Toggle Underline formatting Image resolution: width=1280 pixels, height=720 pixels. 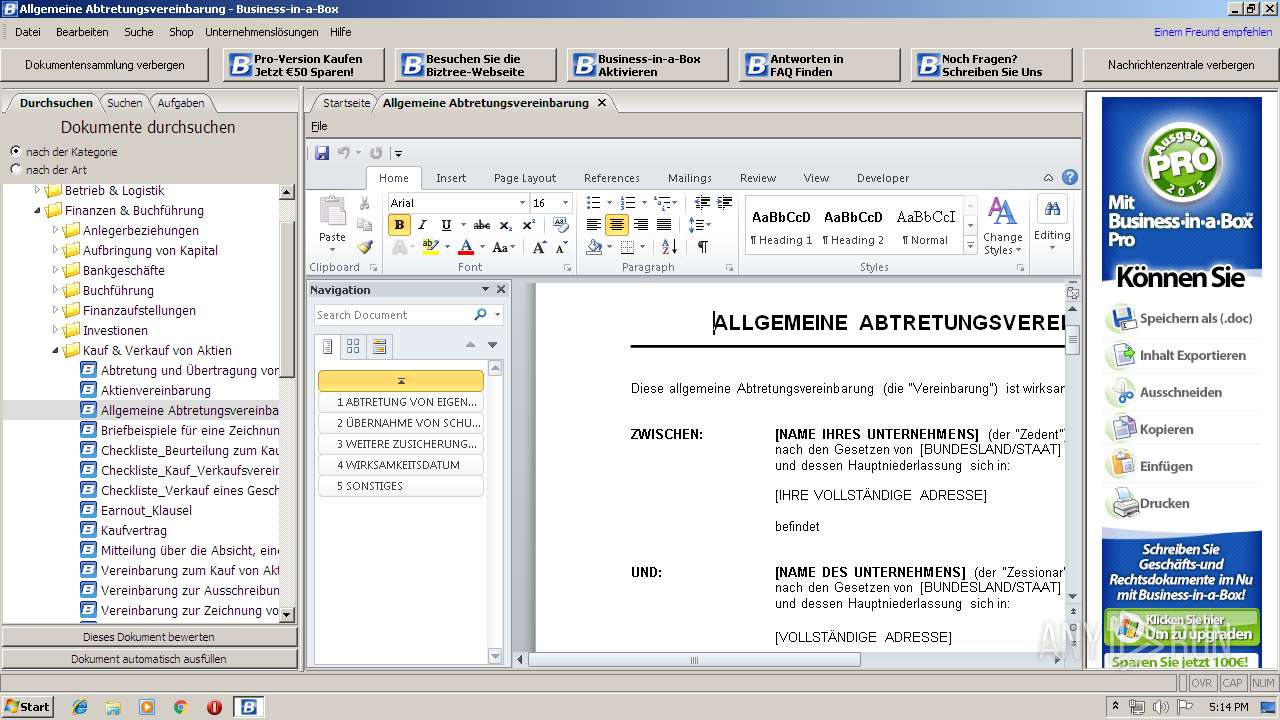click(x=446, y=225)
